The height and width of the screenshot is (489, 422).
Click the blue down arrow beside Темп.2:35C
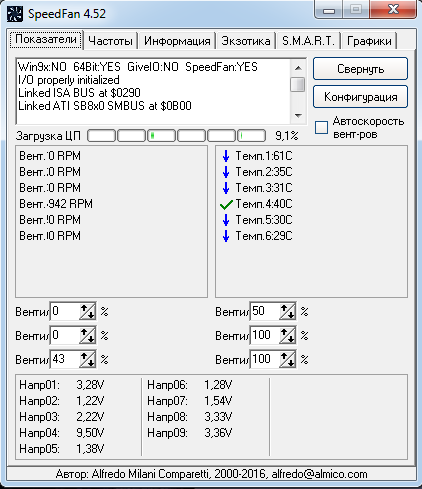tap(226, 172)
